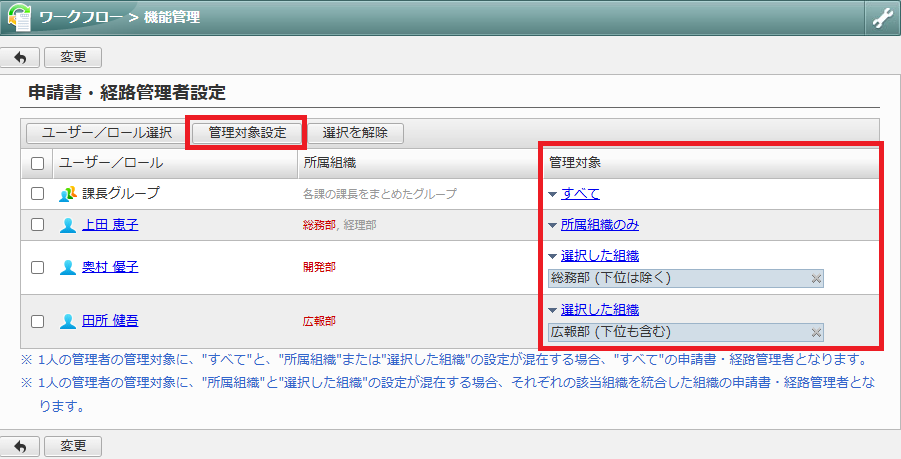Screen dimensions: 901x459
Task: Click the user icon beside 上田 恵子
Action: point(68,225)
